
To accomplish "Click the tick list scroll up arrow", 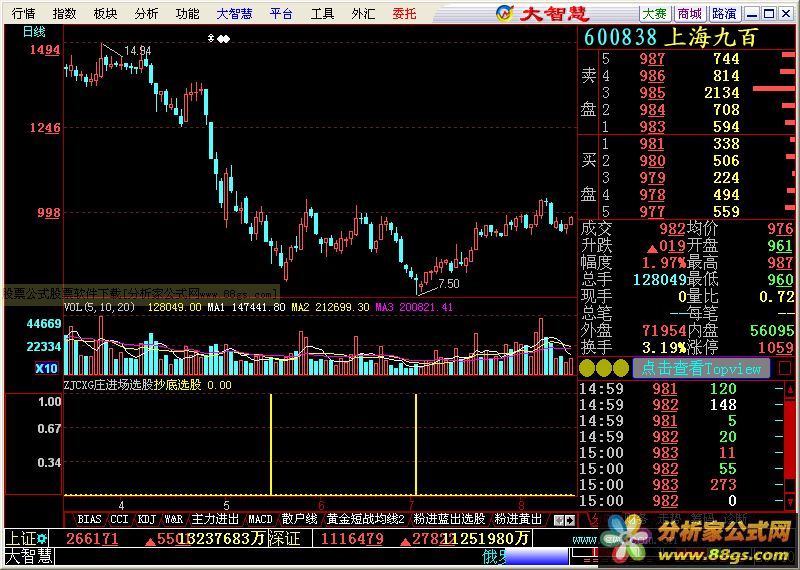I will coord(790,389).
